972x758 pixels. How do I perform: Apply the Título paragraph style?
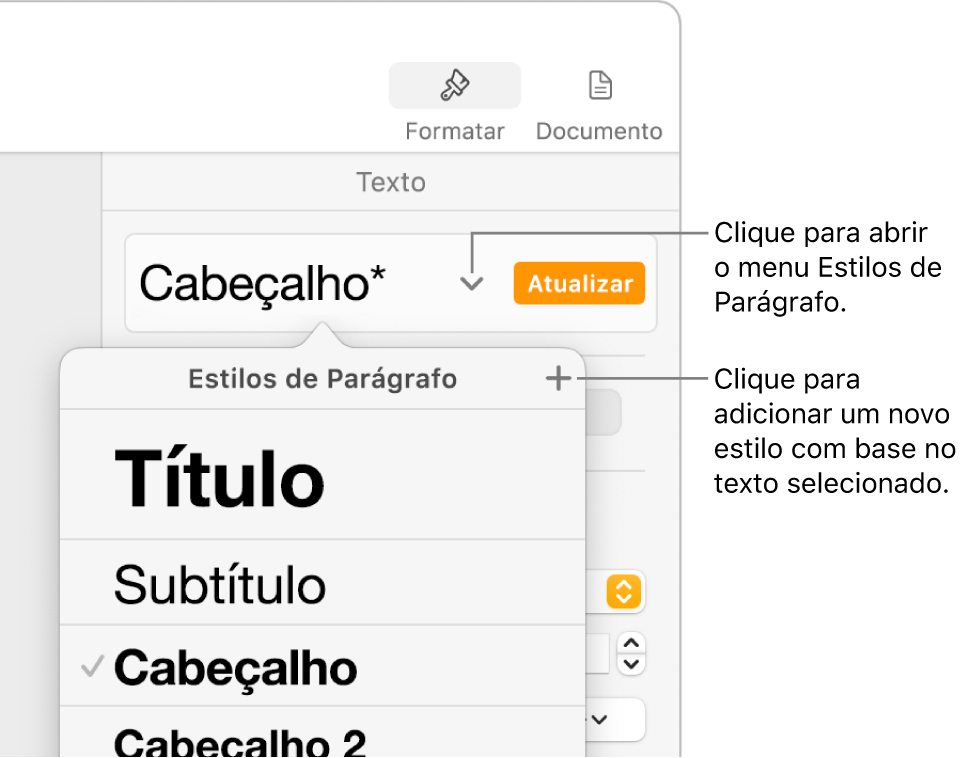click(x=322, y=475)
